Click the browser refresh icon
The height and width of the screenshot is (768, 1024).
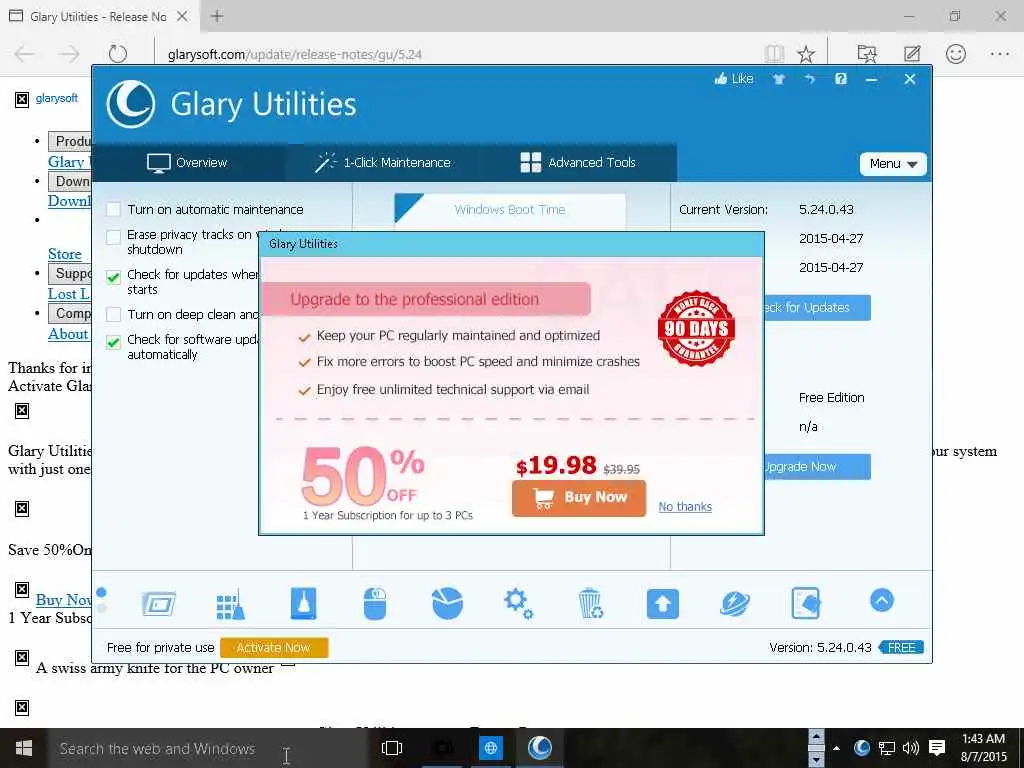(x=118, y=54)
